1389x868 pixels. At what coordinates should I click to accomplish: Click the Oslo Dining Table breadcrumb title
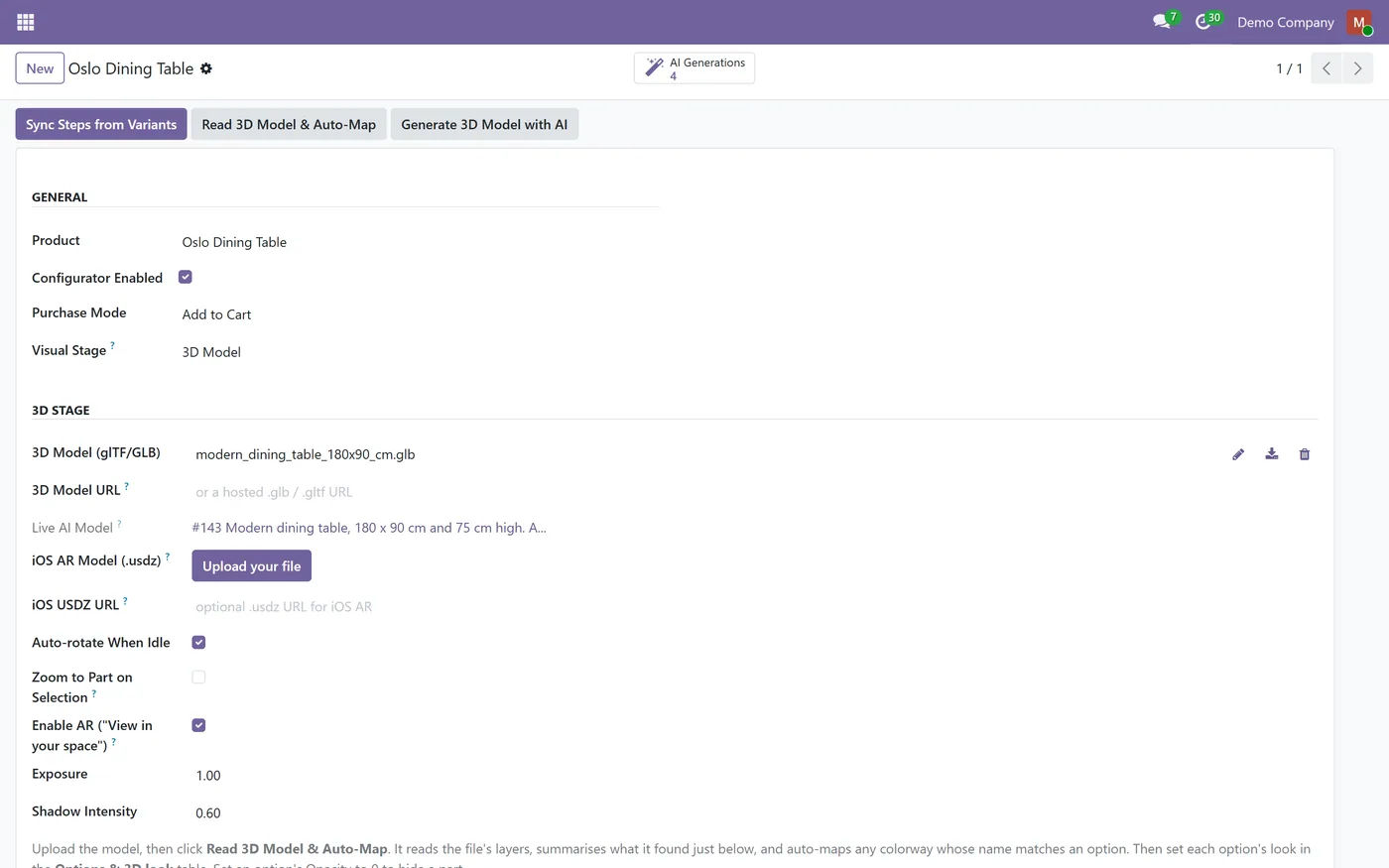(131, 68)
